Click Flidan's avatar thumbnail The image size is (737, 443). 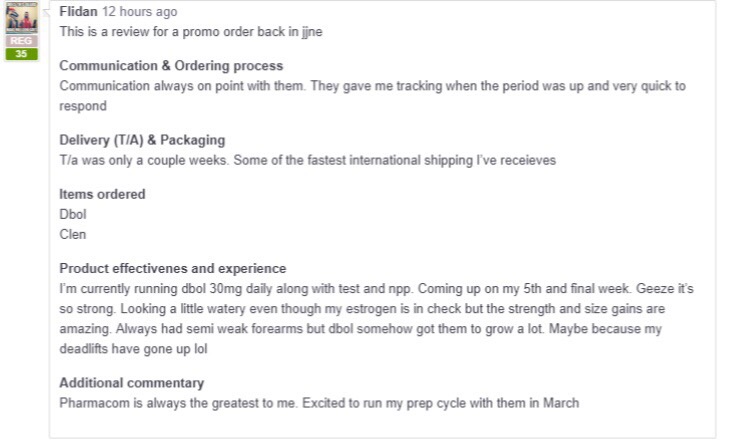tap(21, 18)
